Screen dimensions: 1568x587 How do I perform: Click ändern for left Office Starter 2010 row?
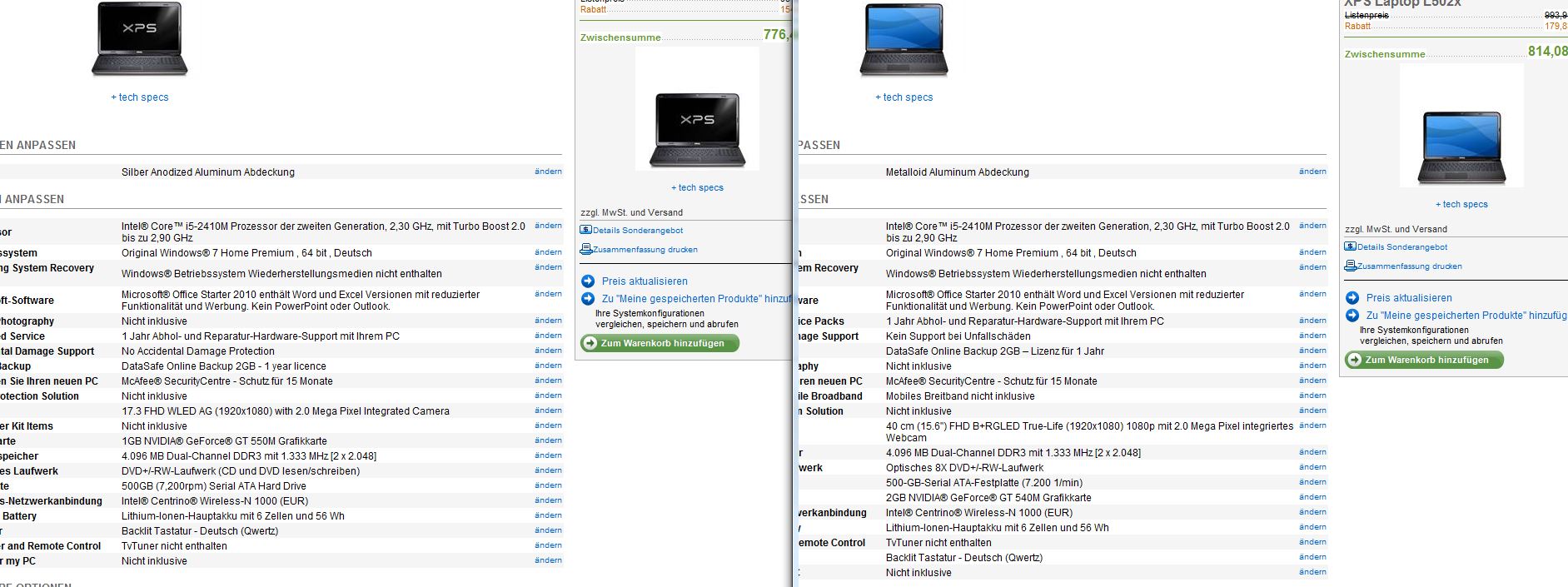[x=548, y=294]
